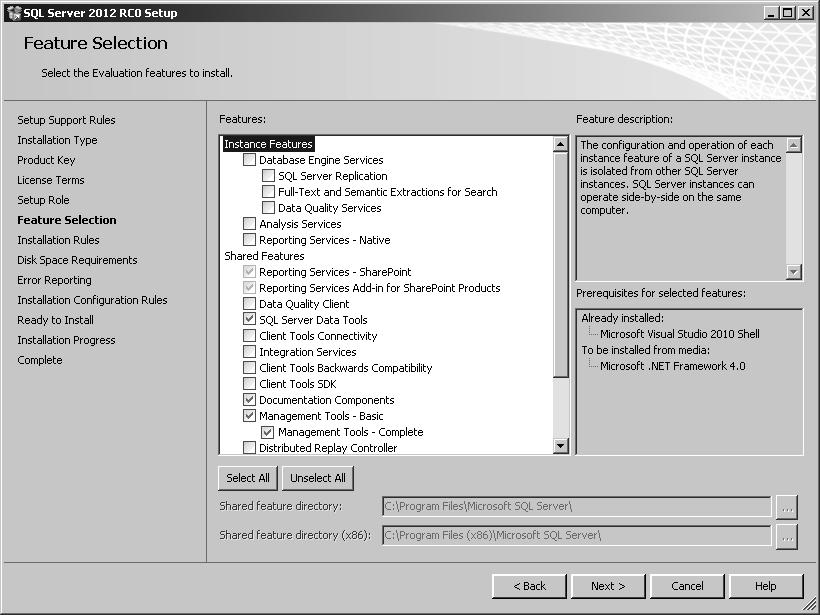The image size is (820, 615).
Task: Click the features list scrollbar thumb
Action: point(561,265)
